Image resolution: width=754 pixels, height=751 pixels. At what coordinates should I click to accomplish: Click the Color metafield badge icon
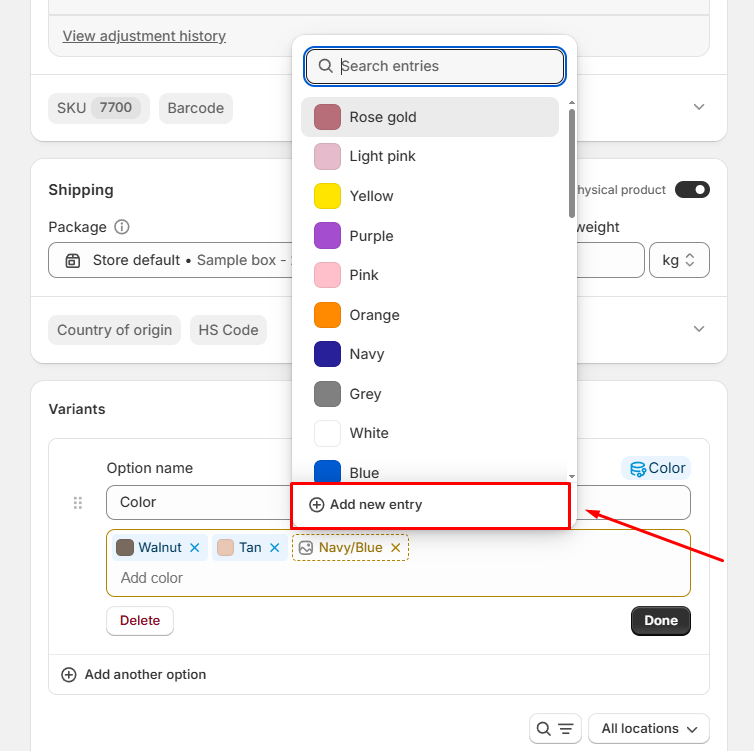pyautogui.click(x=637, y=468)
